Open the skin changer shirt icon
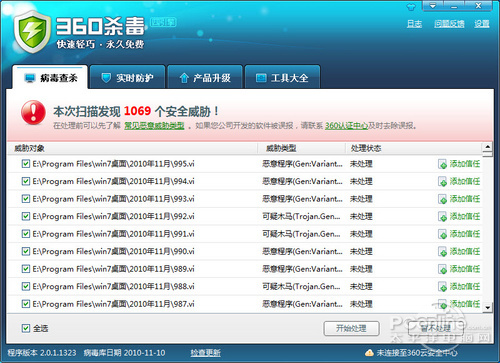 pos(411,7)
